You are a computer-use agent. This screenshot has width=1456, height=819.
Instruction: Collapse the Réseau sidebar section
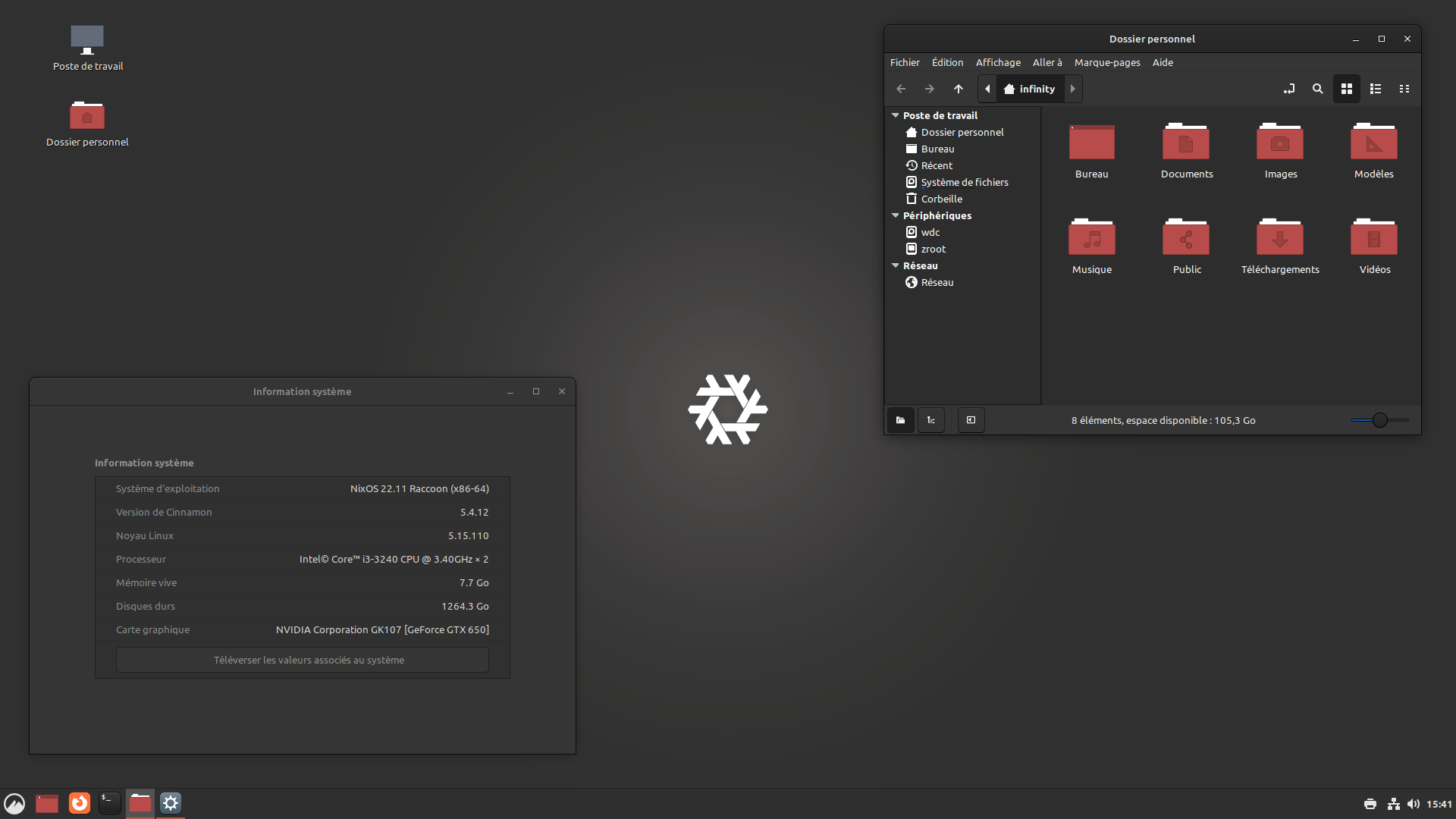coord(895,265)
